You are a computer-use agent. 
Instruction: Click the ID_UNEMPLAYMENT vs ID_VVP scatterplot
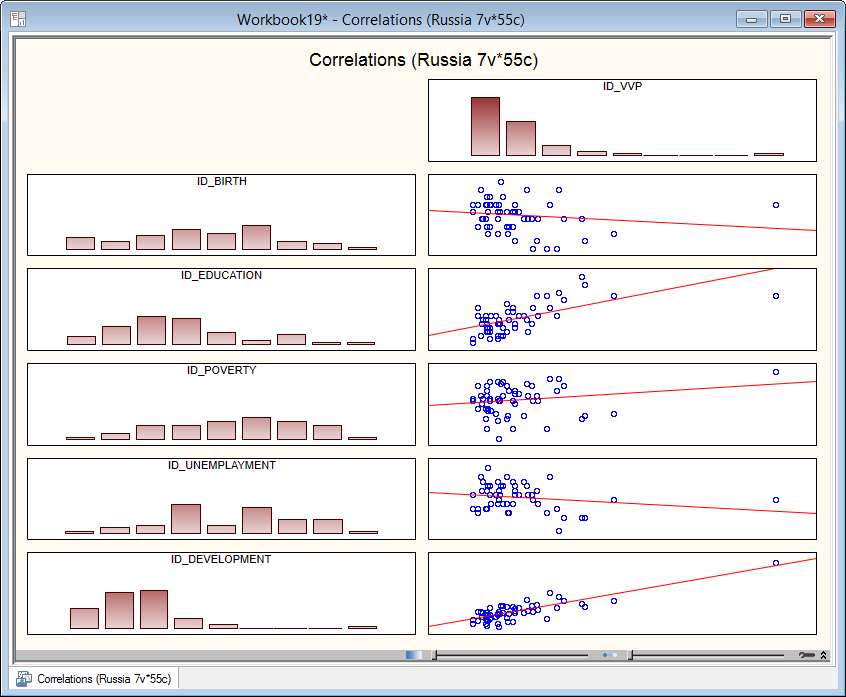[x=622, y=499]
